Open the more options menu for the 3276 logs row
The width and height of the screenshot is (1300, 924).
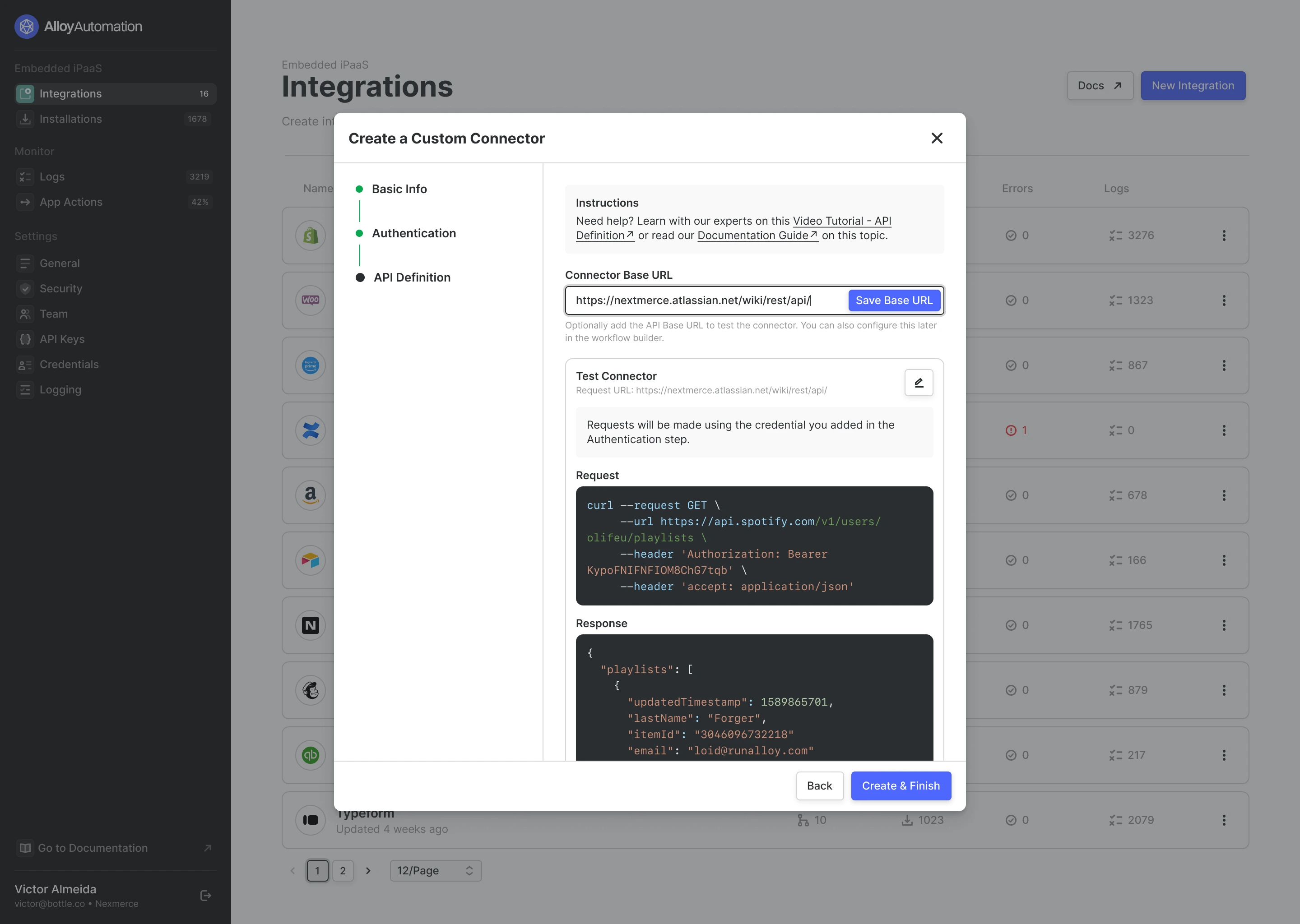pyautogui.click(x=1224, y=236)
